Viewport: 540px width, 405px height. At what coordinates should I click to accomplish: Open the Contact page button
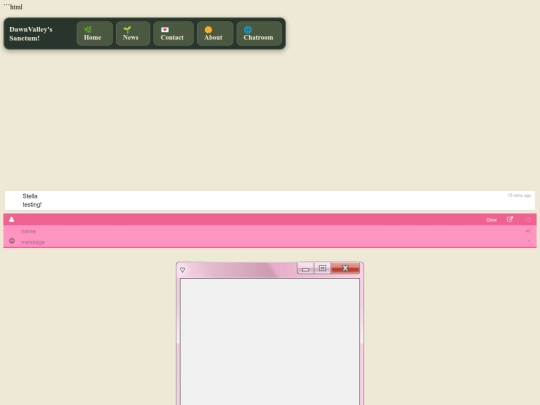[173, 33]
